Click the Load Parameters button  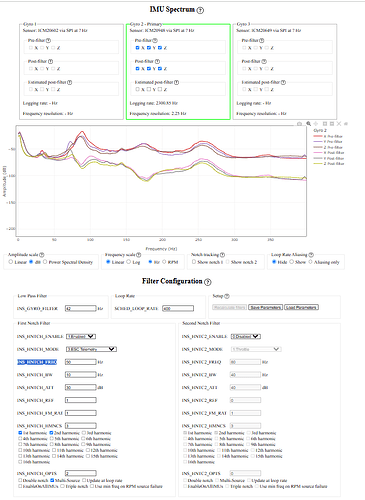tap(301, 307)
